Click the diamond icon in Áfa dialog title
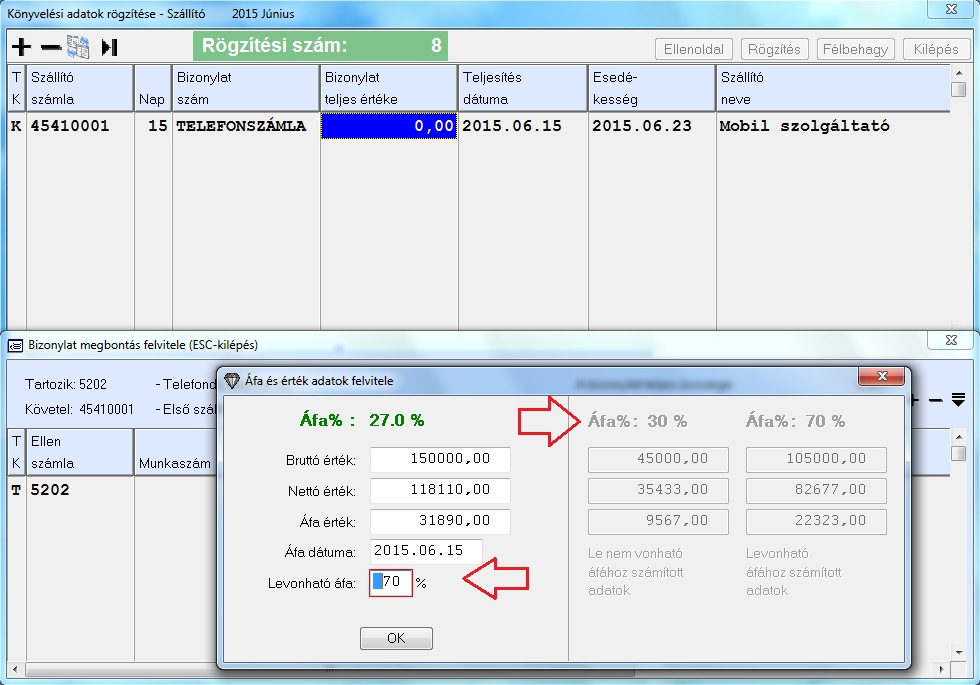 coord(232,380)
